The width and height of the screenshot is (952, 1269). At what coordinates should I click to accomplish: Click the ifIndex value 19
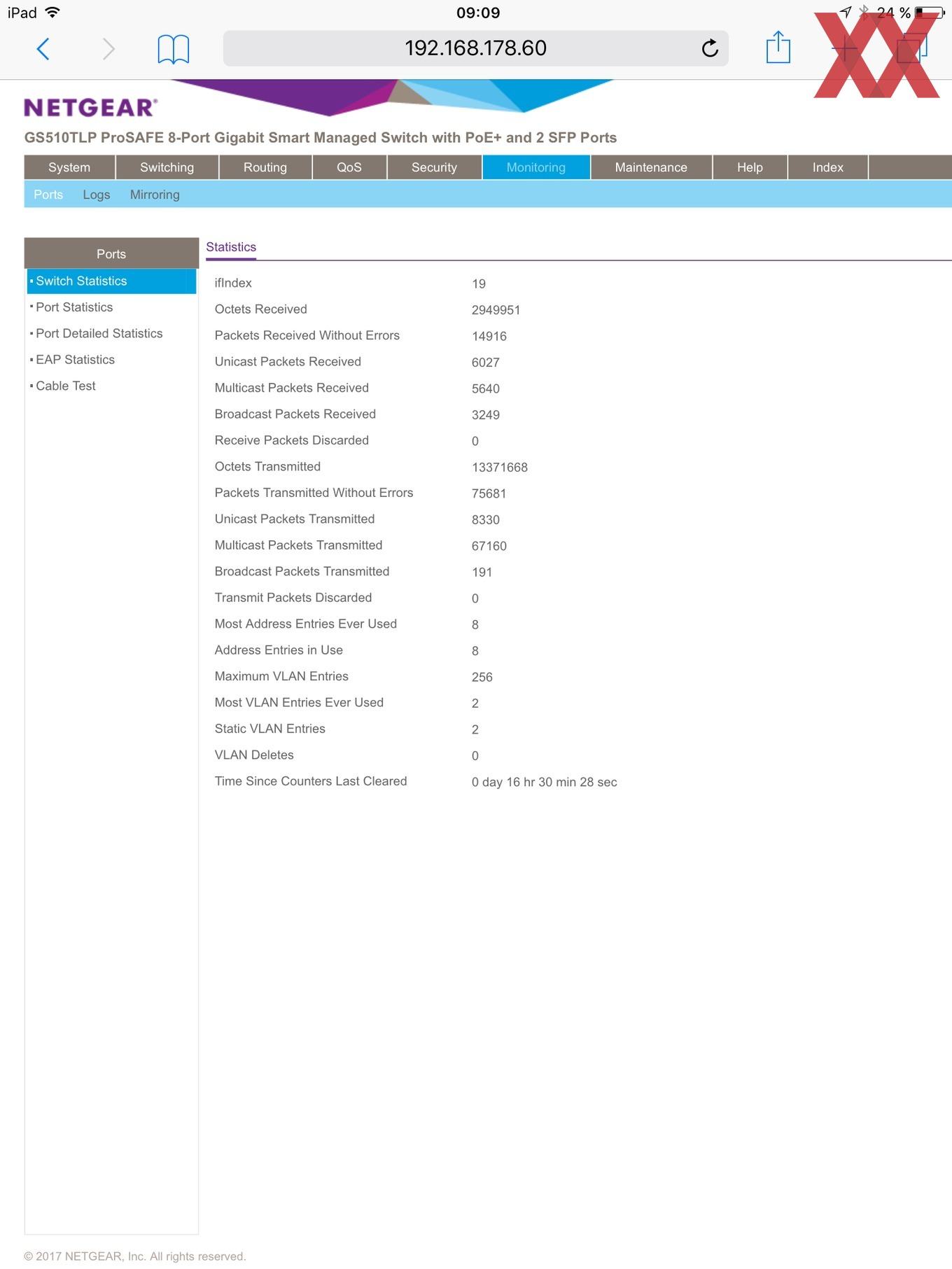pyautogui.click(x=479, y=283)
